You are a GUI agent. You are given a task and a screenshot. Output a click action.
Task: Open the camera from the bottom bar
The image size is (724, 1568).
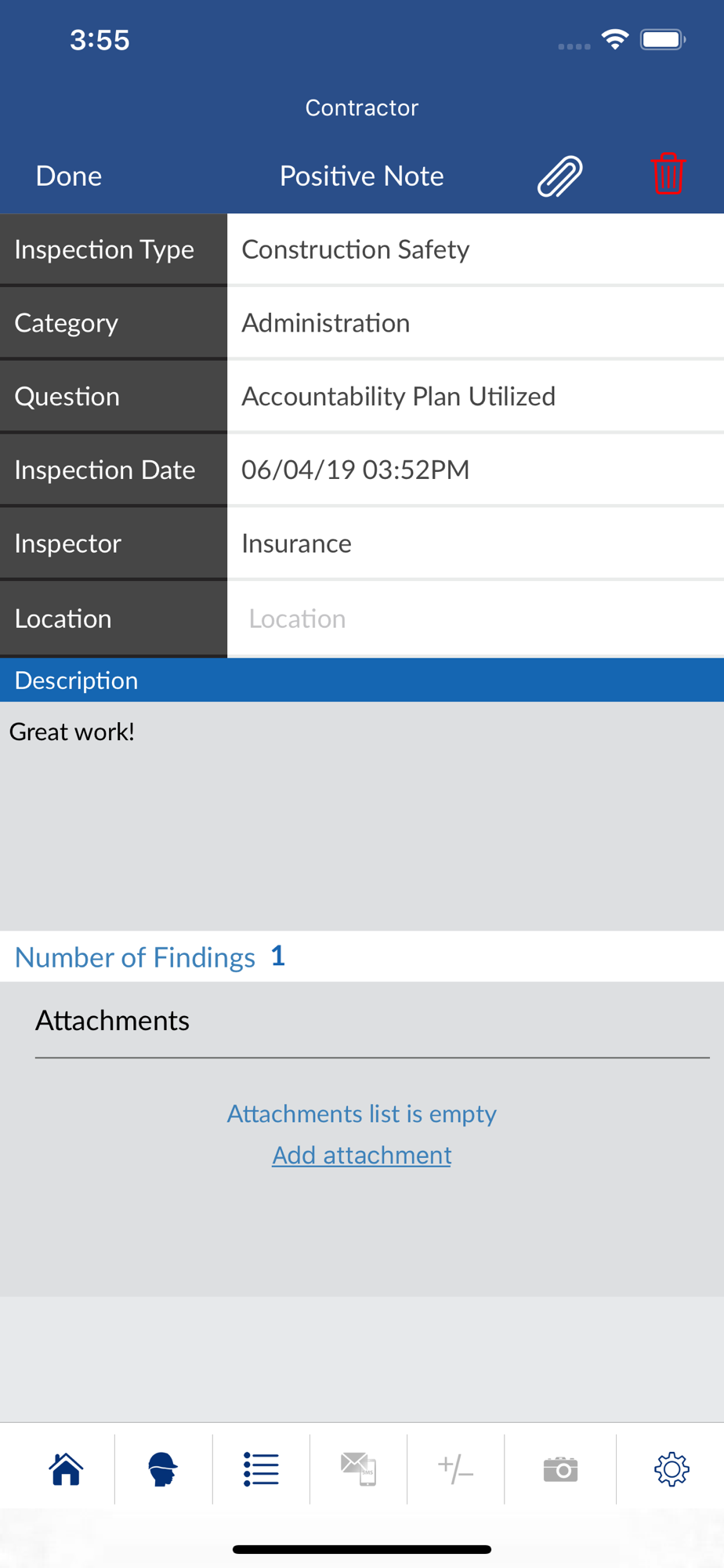pyautogui.click(x=560, y=1468)
